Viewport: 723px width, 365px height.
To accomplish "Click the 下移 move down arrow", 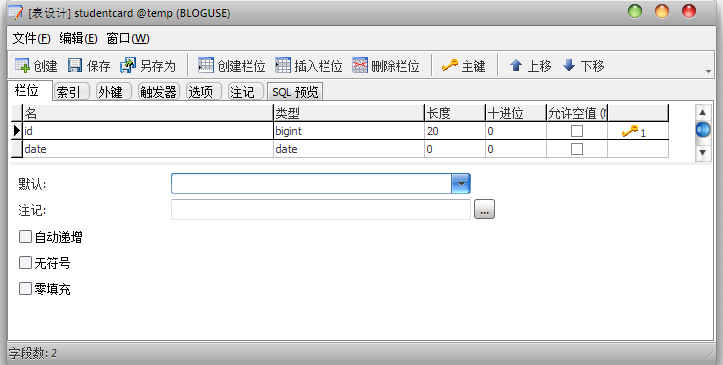I will [x=569, y=65].
